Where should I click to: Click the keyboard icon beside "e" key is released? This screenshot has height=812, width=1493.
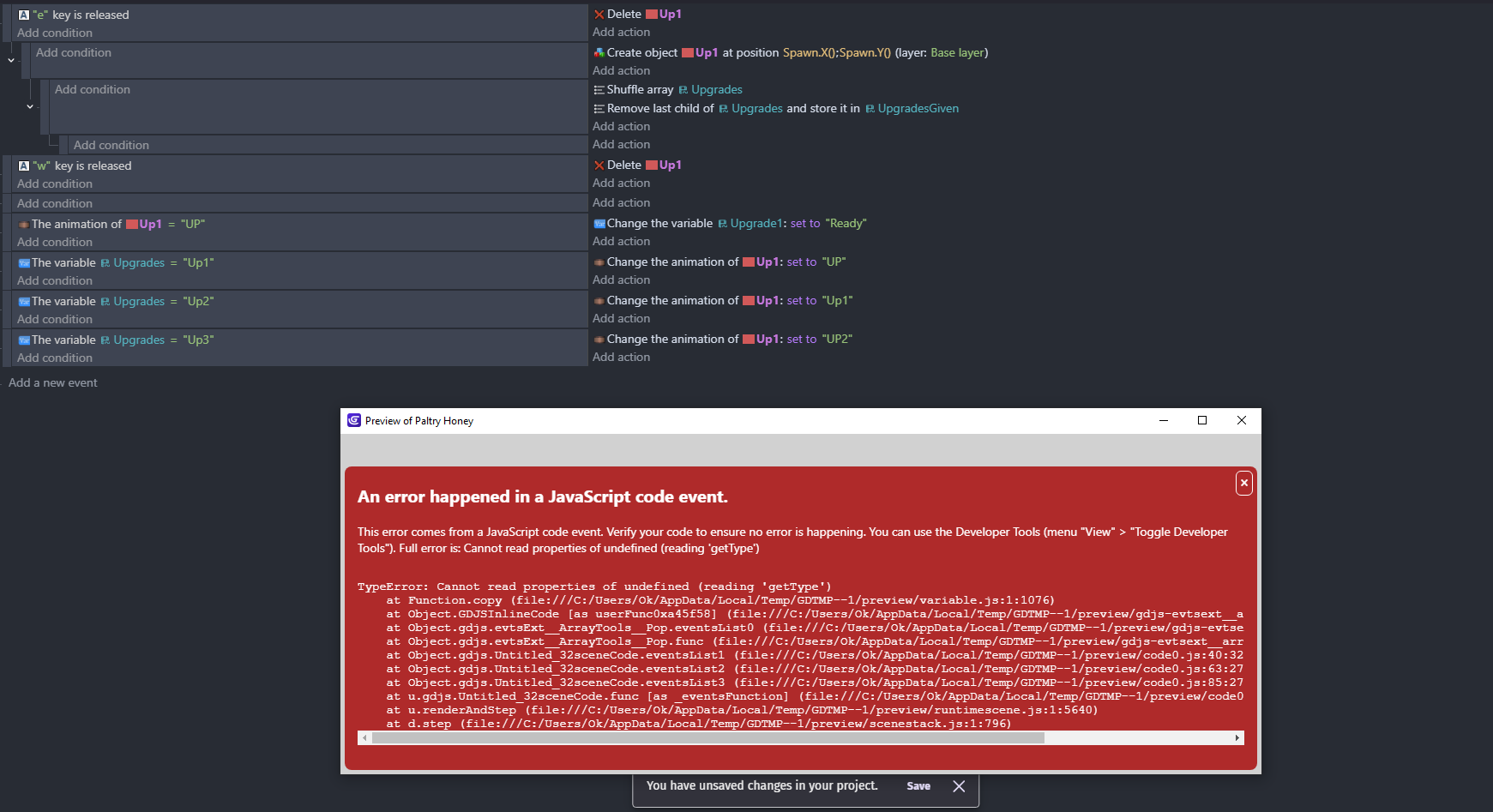(x=24, y=15)
